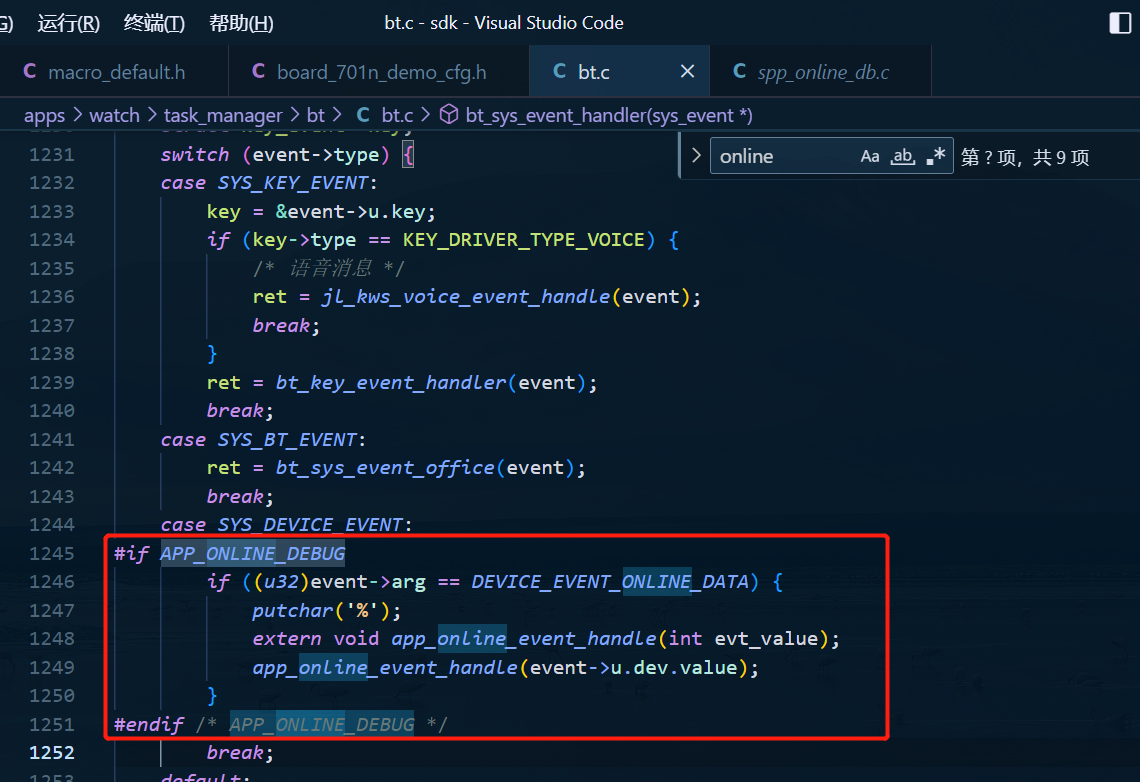Open the spp_online_db.c tab
The image size is (1140, 782).
tap(823, 72)
